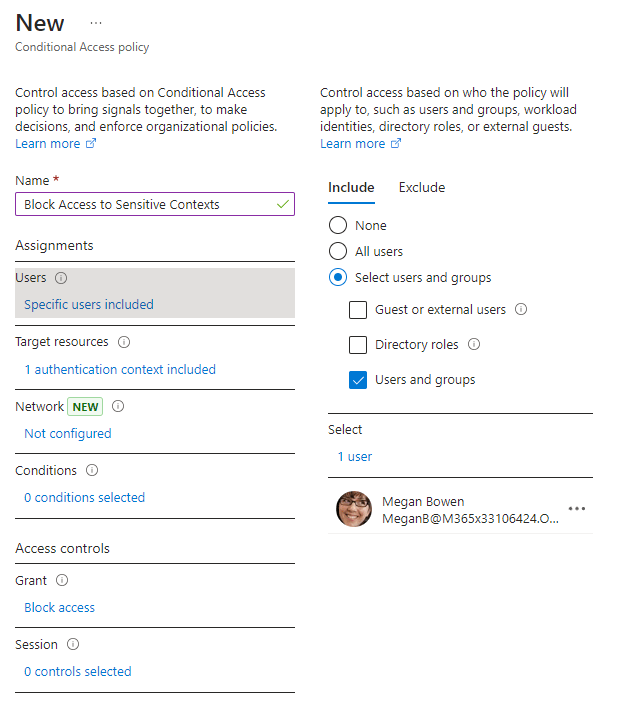Viewport: 621px width, 723px height.
Task: Click the info icon beside Session
Action: (73, 644)
